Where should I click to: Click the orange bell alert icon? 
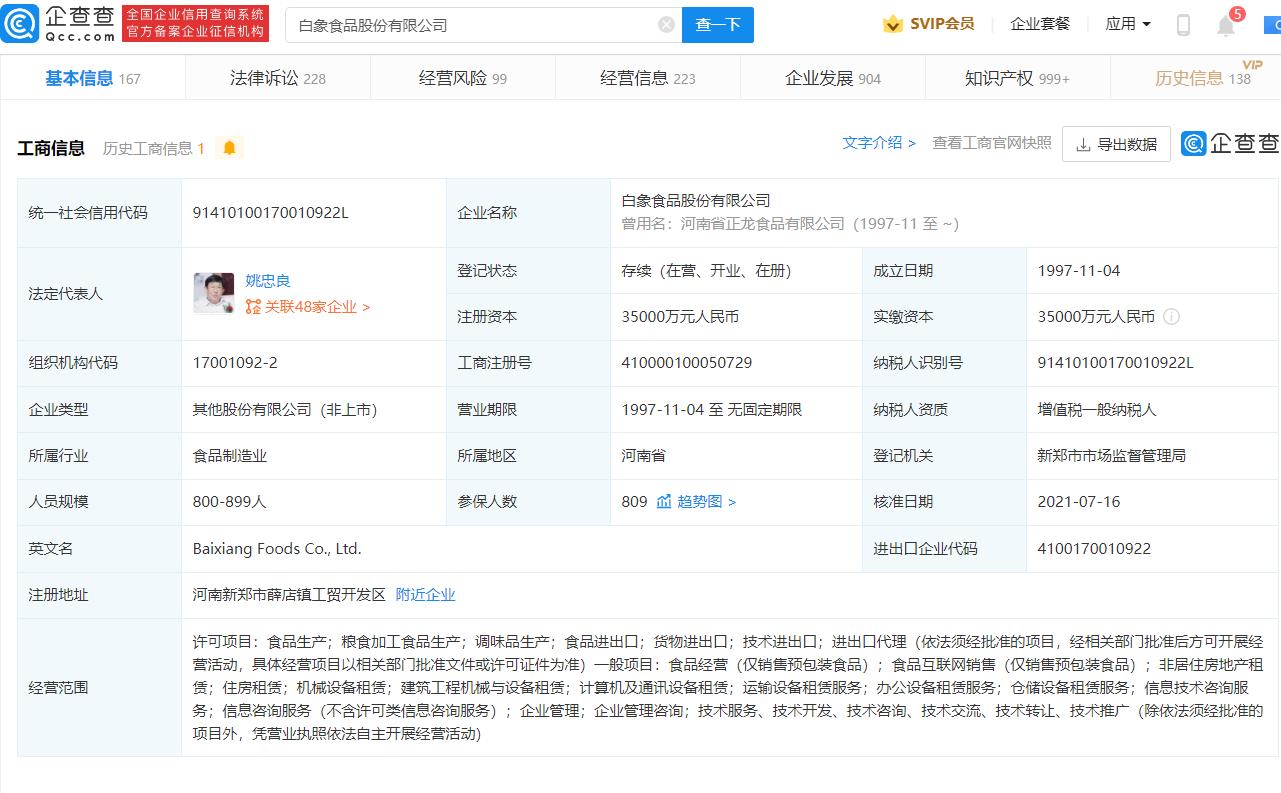(229, 148)
